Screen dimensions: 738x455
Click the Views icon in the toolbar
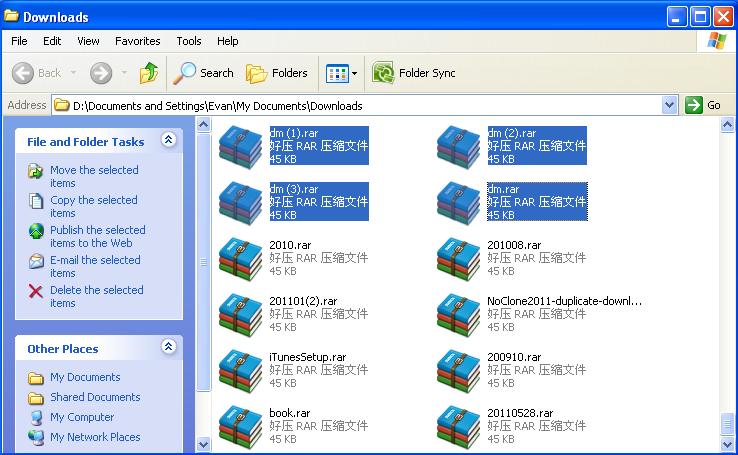[337, 73]
